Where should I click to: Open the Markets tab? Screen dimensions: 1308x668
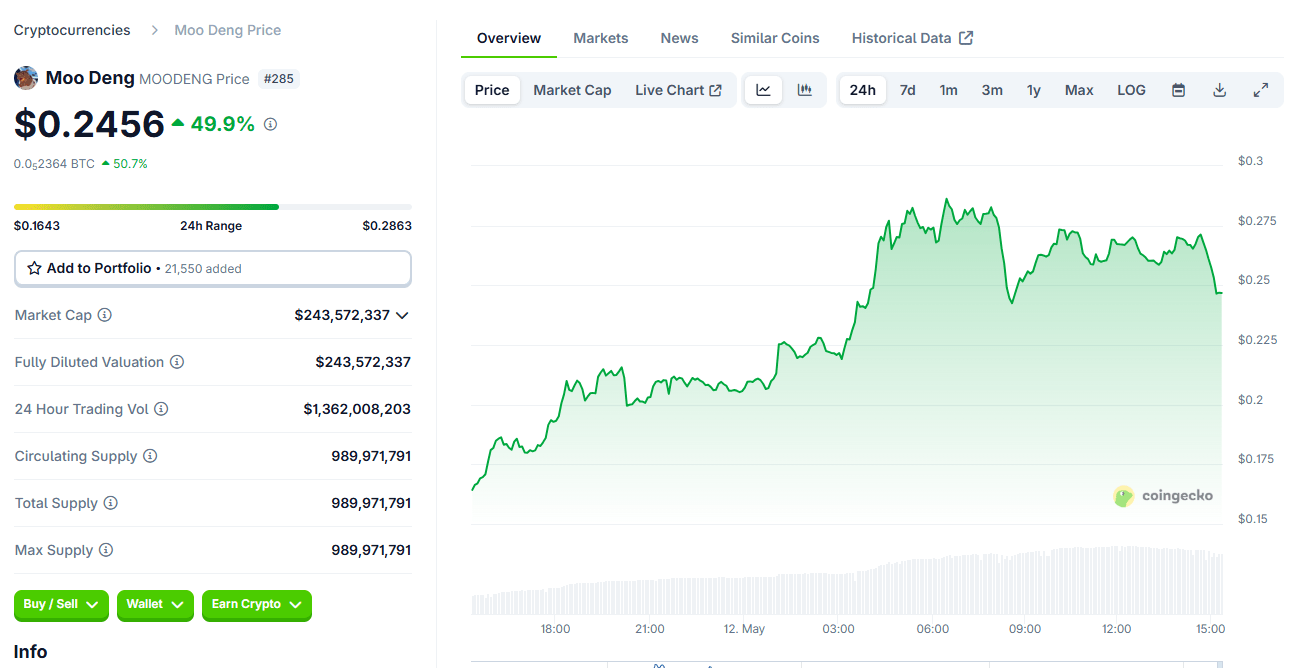(x=600, y=38)
